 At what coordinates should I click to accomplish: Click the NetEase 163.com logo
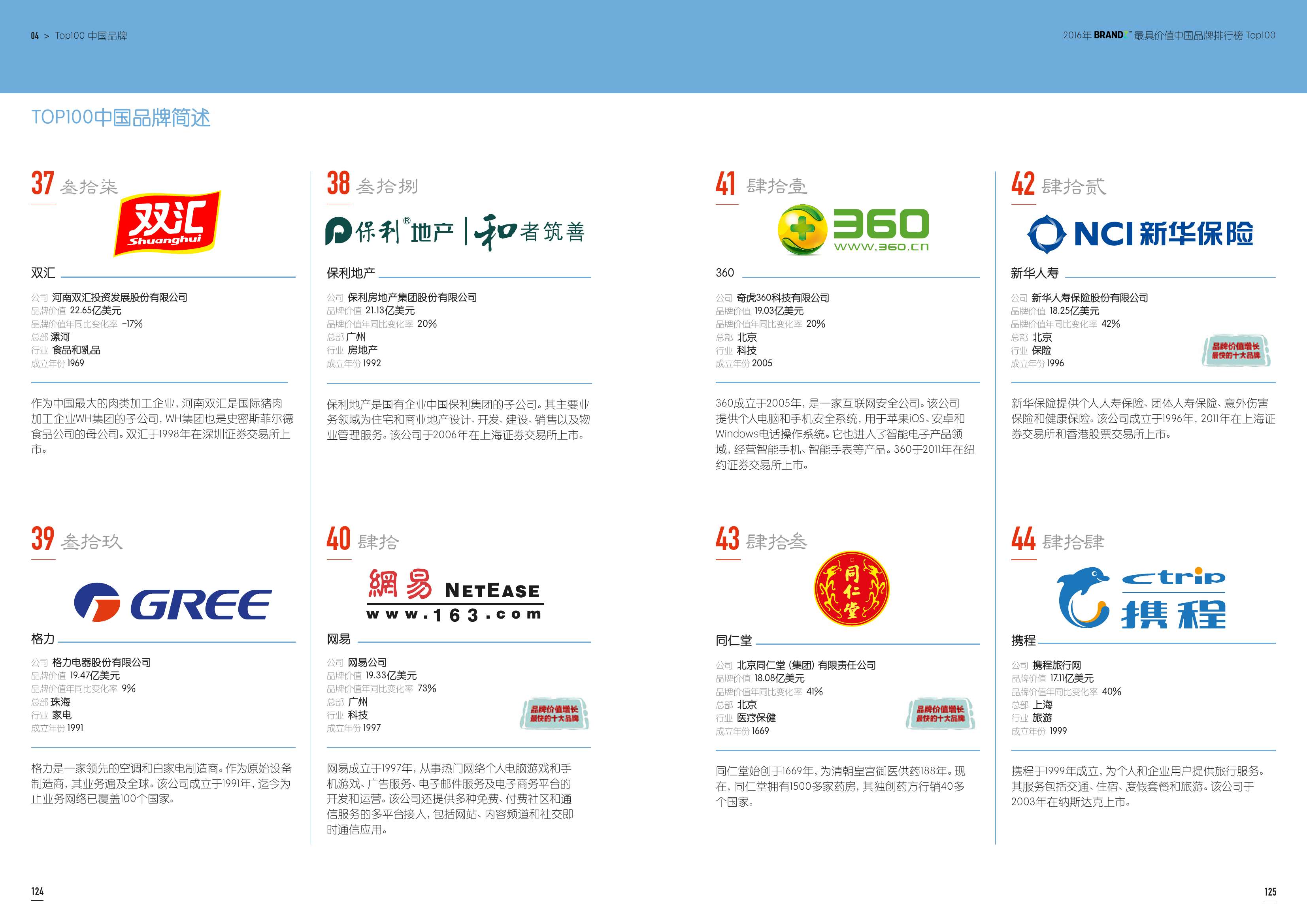coord(455,595)
